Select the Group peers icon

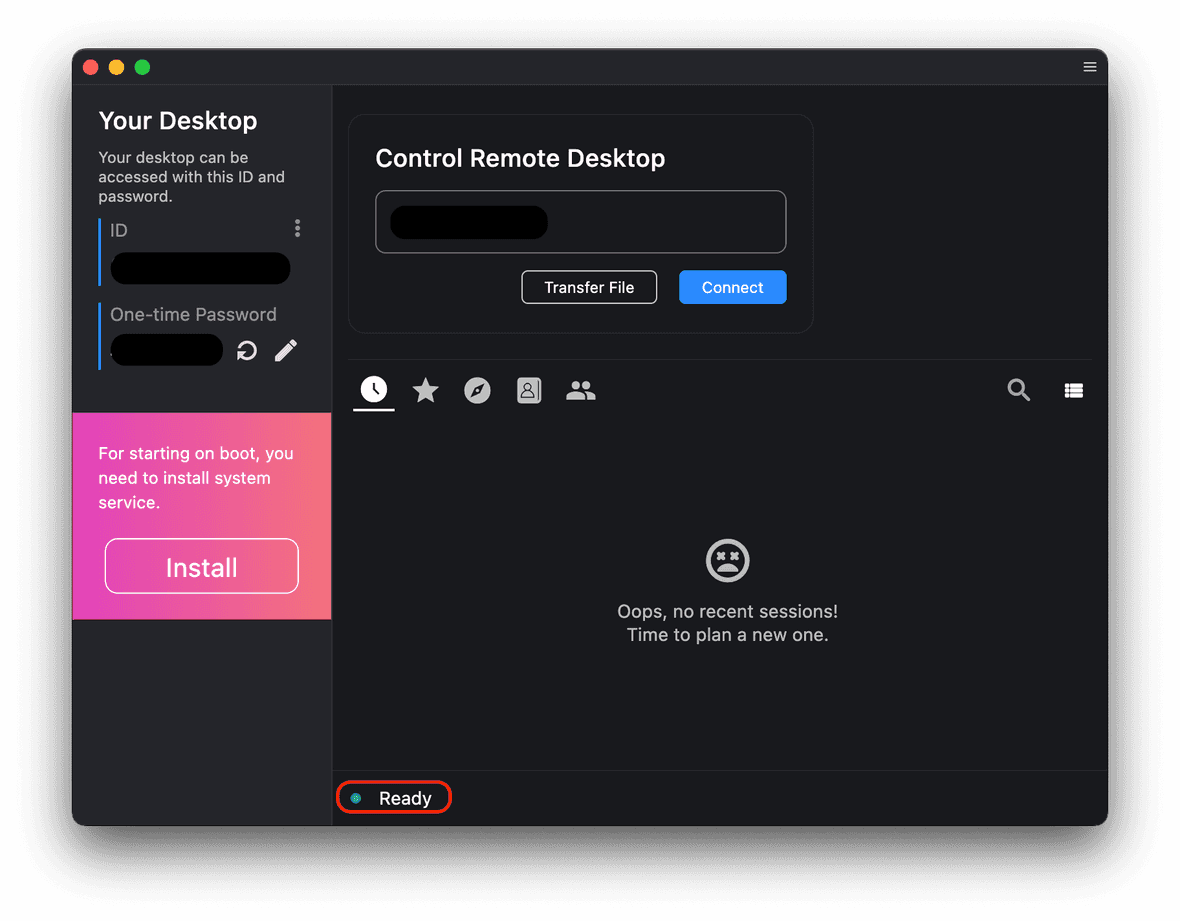pyautogui.click(x=581, y=390)
